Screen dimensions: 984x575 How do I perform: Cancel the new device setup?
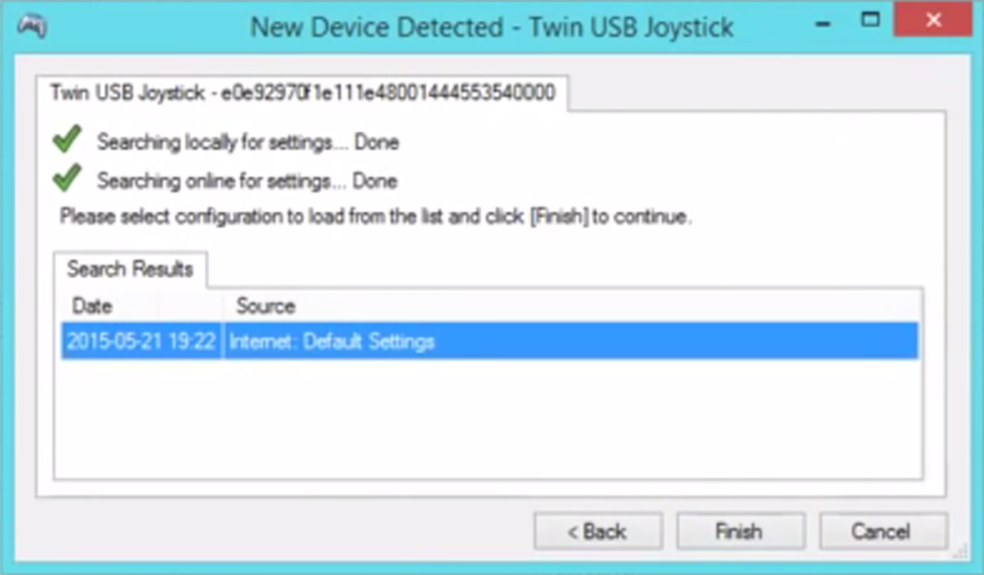point(883,532)
